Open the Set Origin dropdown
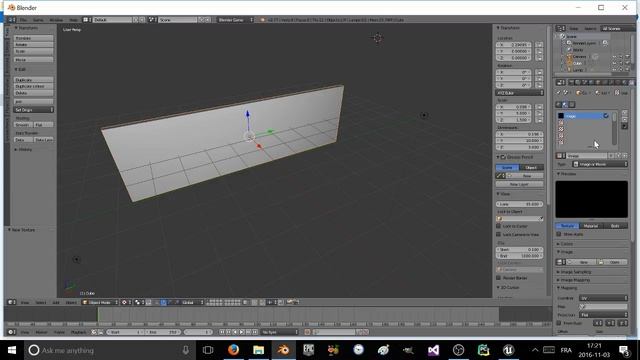Viewport: 640px width, 360px height. pos(33,110)
